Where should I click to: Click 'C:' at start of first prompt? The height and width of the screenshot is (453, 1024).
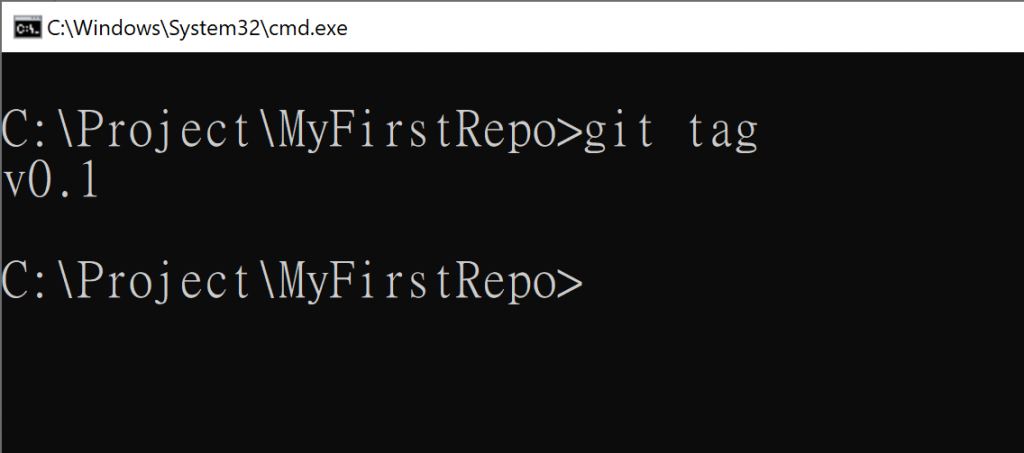[x=25, y=131]
